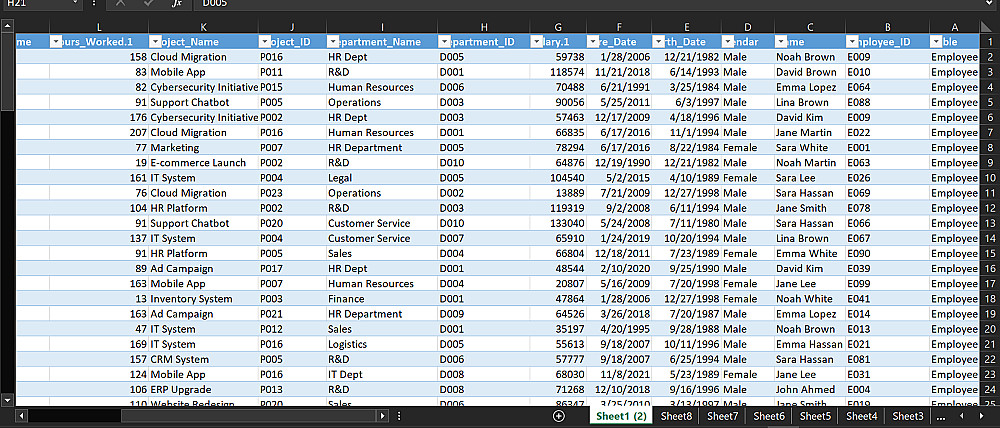The width and height of the screenshot is (1000, 428).
Task: Click the vertical scrollbar down arrow
Action: click(8, 400)
